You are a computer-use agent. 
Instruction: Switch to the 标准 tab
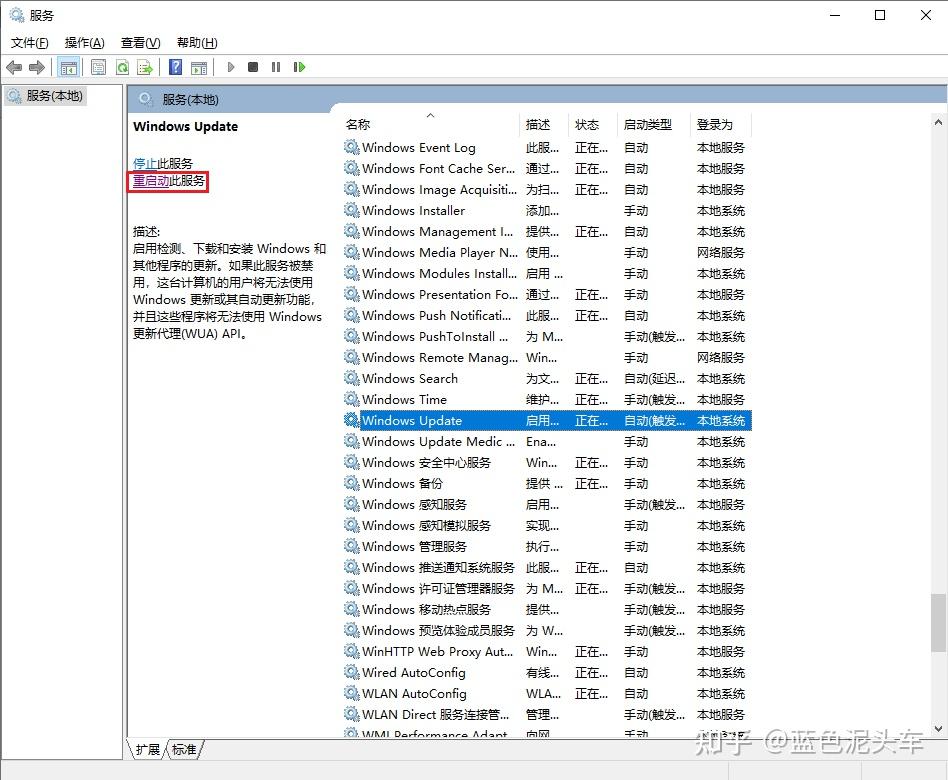tap(184, 750)
